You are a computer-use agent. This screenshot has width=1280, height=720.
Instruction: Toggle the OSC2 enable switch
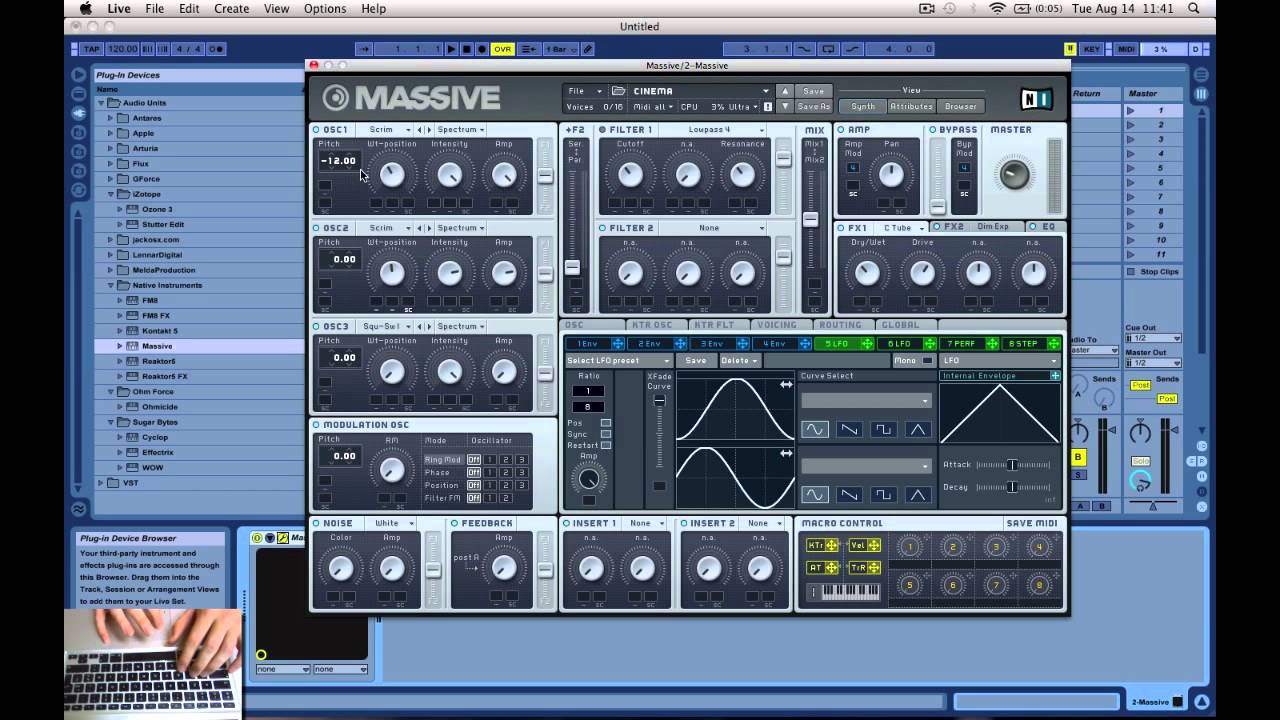316,228
